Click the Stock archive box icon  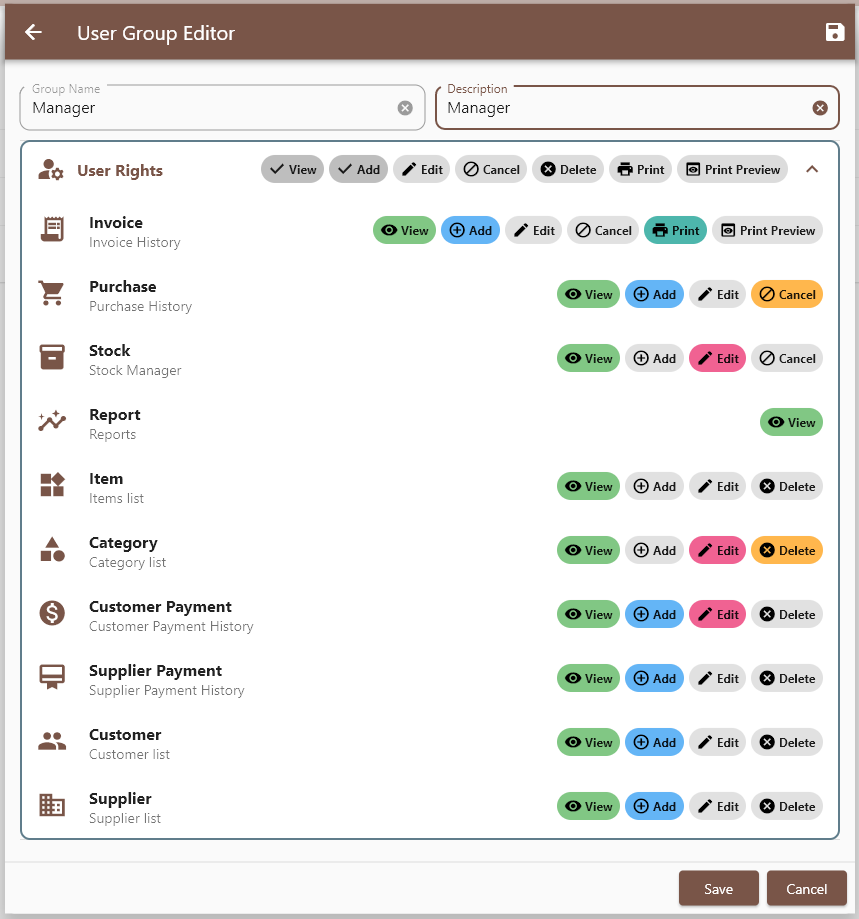coord(52,357)
